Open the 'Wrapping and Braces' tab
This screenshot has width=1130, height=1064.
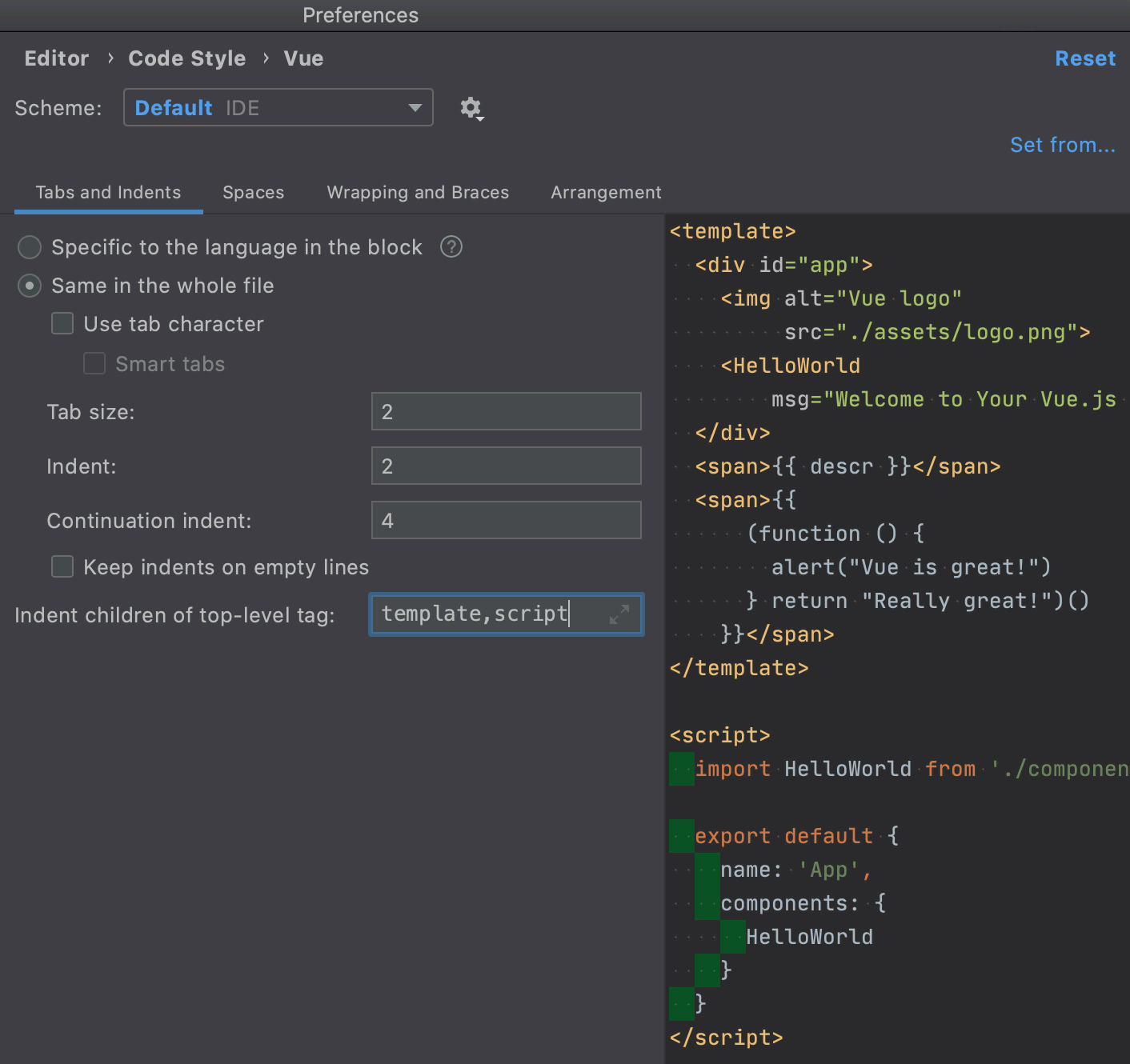pyautogui.click(x=417, y=192)
